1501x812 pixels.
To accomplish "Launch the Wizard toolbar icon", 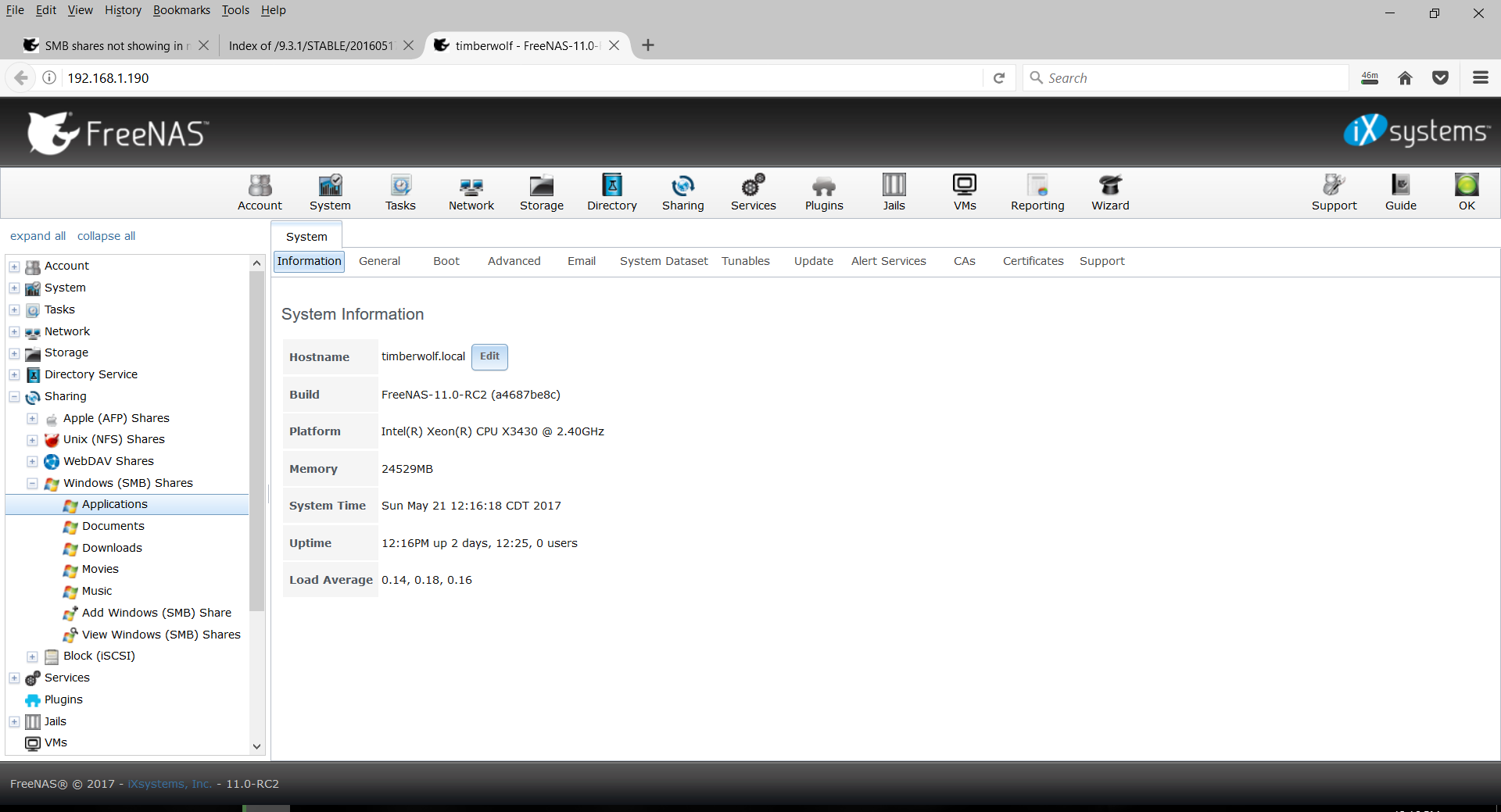I will click(1110, 192).
